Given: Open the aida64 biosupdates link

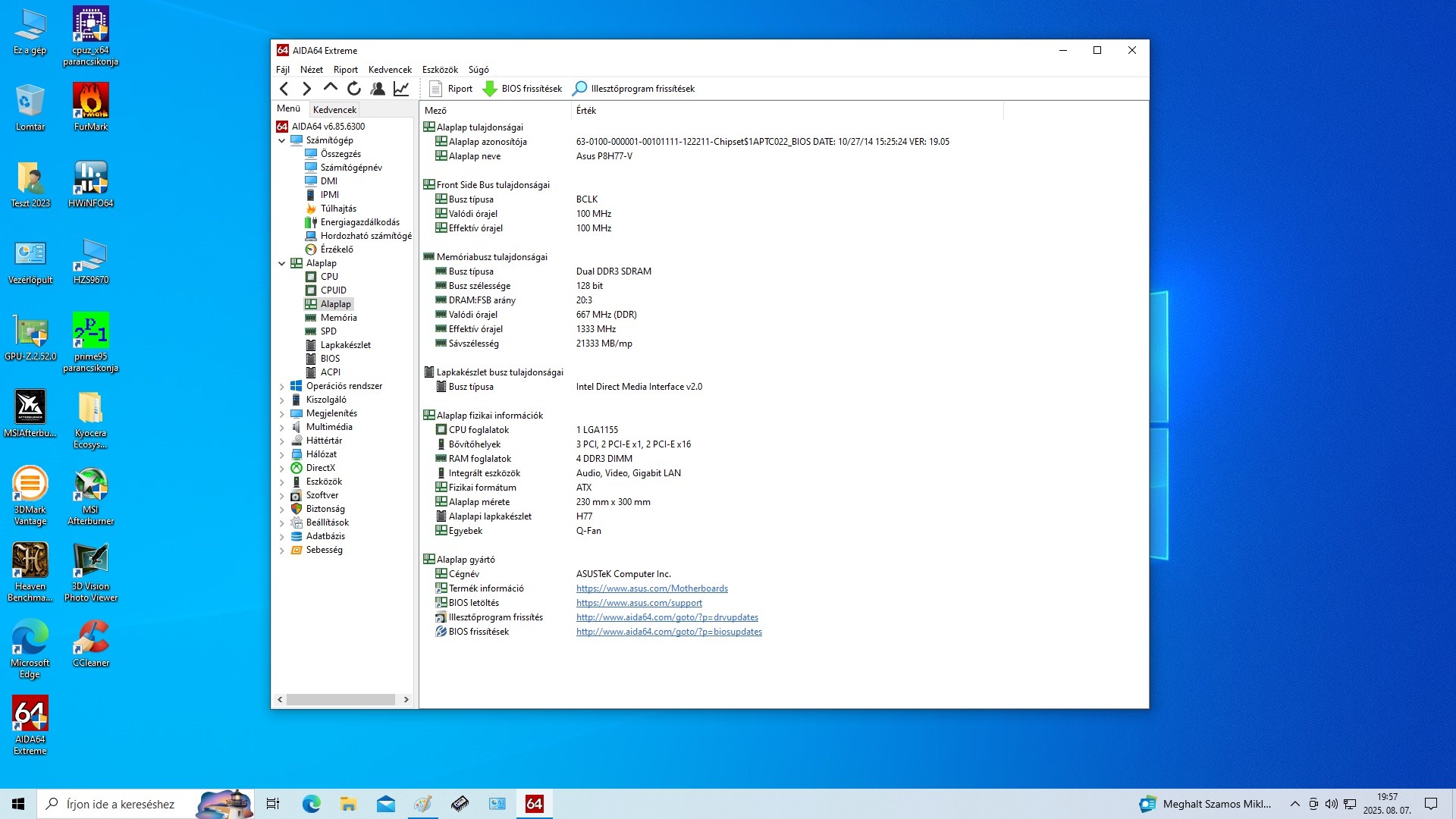Looking at the screenshot, I should point(669,632).
